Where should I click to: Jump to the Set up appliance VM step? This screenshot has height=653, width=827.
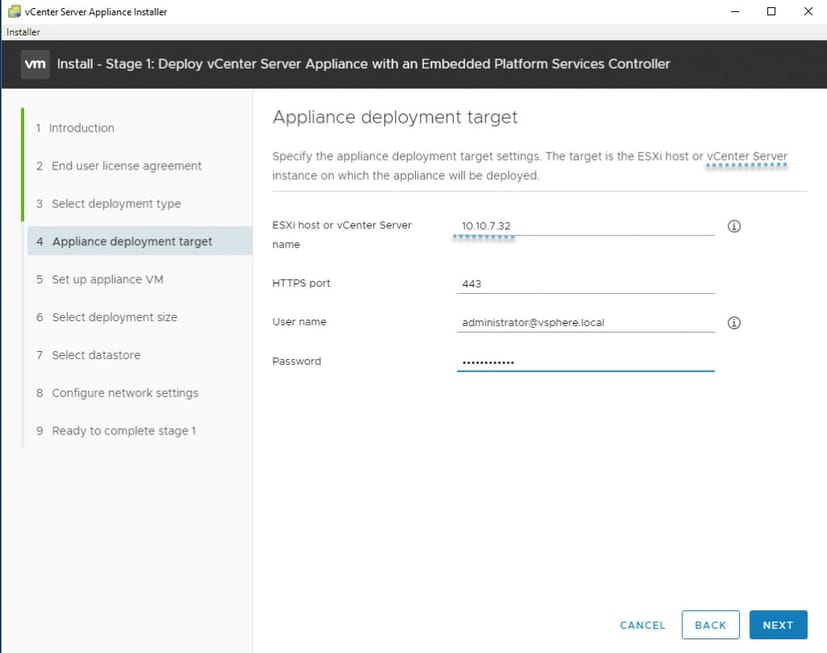[108, 279]
